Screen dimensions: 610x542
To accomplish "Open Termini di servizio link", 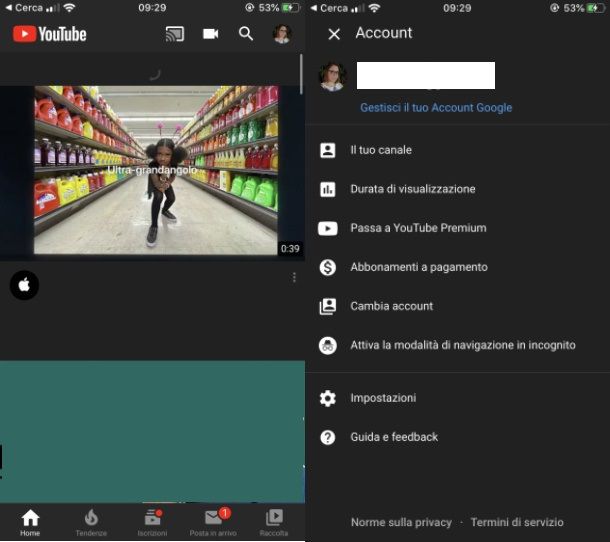I will point(517,522).
